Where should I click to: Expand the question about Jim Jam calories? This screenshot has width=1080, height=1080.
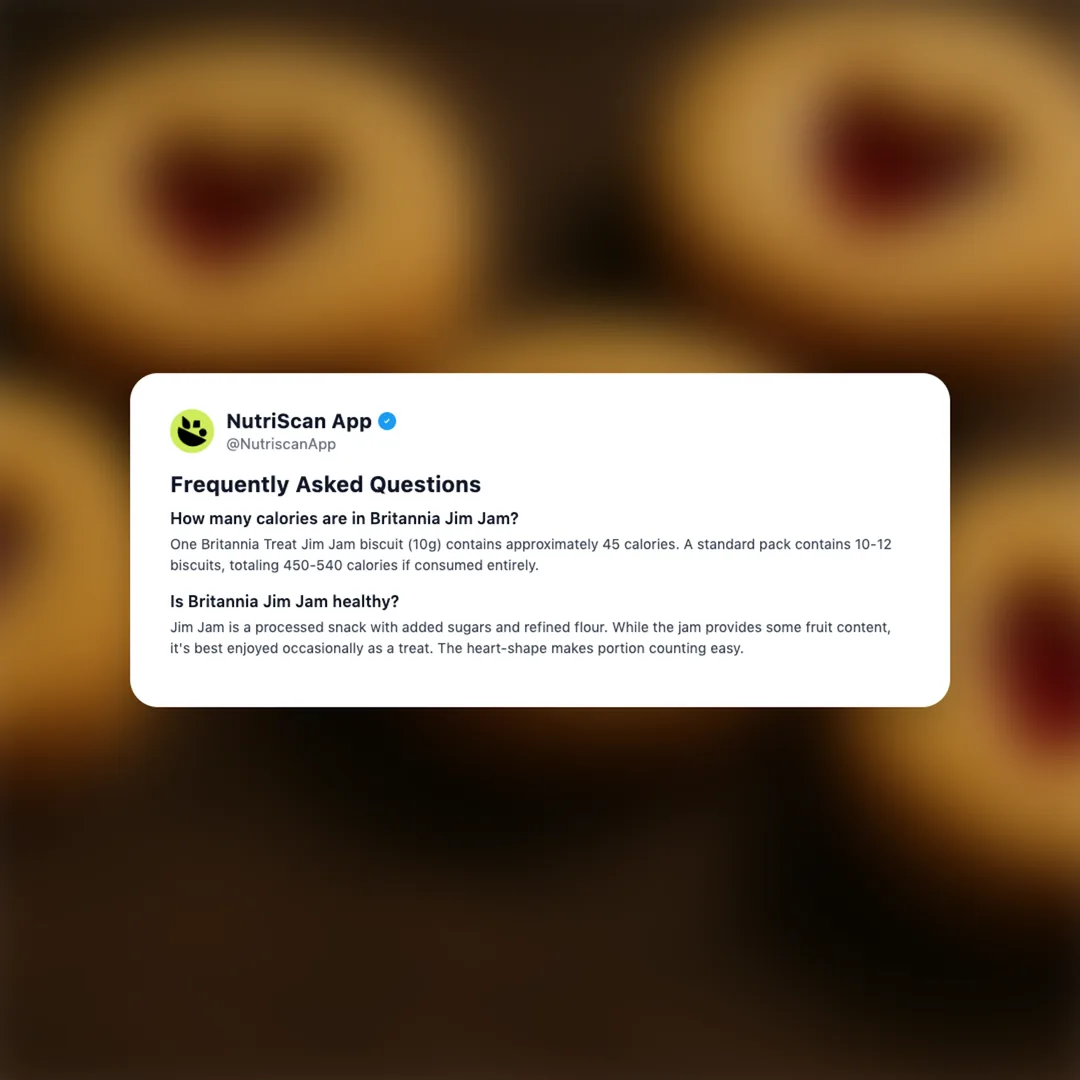(344, 518)
